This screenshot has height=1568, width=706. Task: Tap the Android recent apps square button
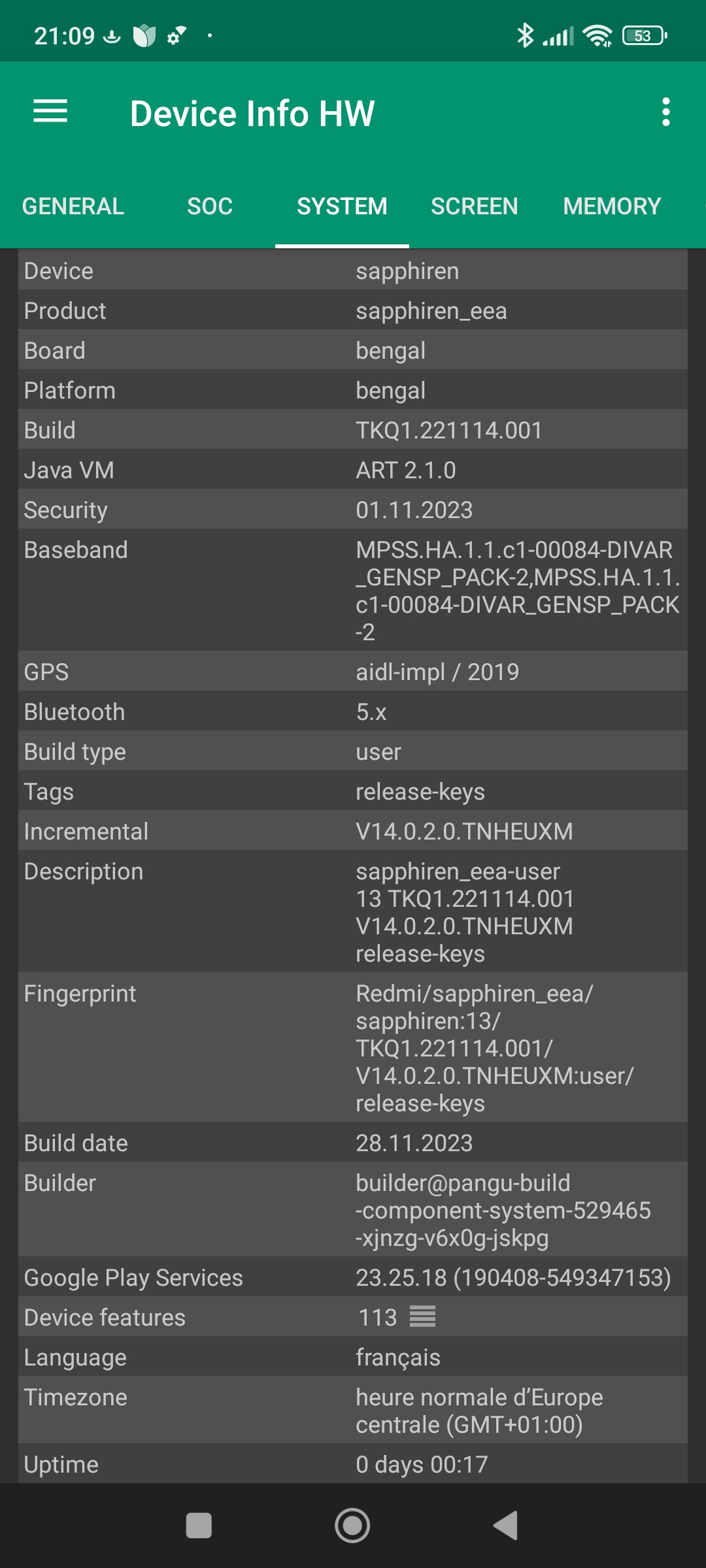tap(199, 1526)
